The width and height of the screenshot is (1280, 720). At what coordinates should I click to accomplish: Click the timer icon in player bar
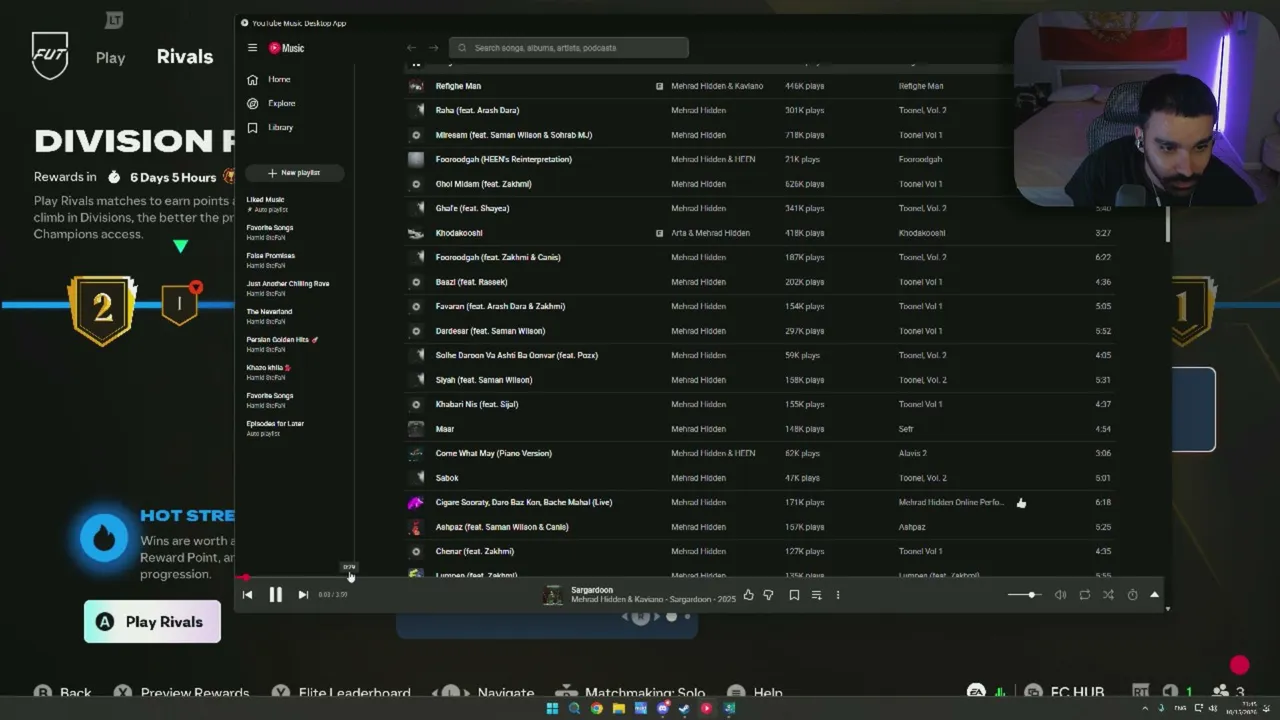(x=1132, y=595)
